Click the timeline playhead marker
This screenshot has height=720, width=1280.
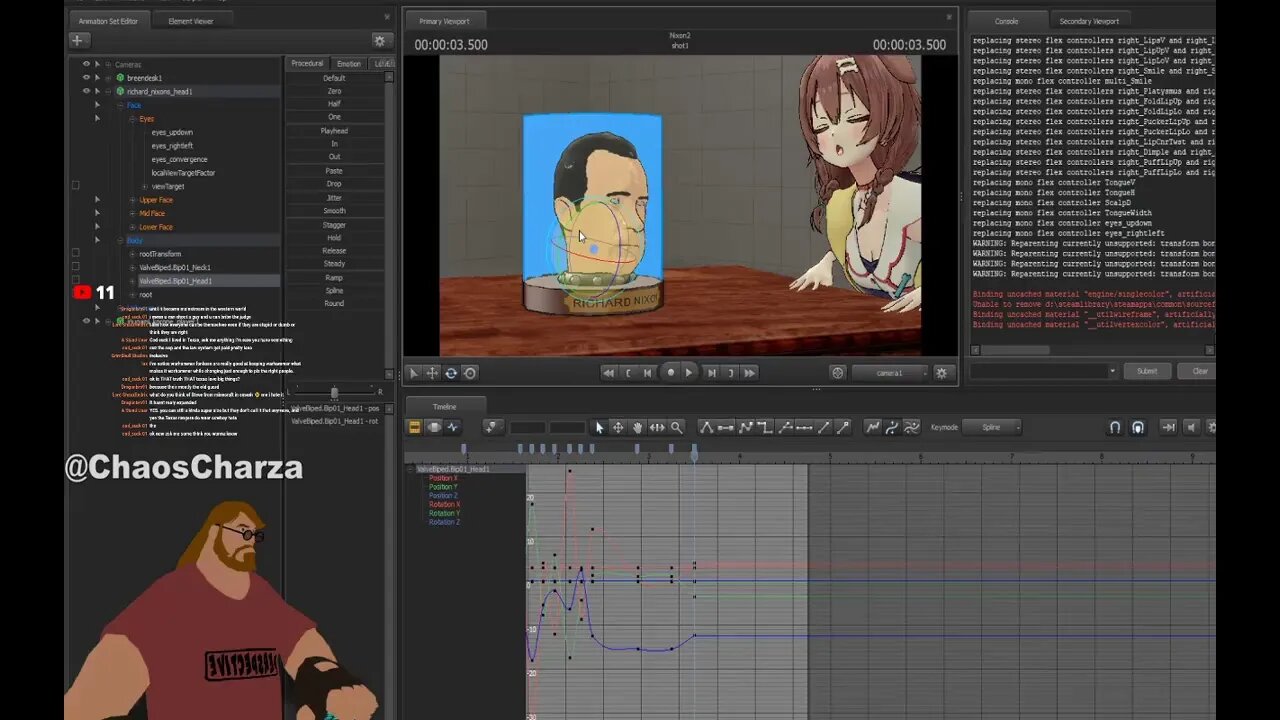[694, 453]
